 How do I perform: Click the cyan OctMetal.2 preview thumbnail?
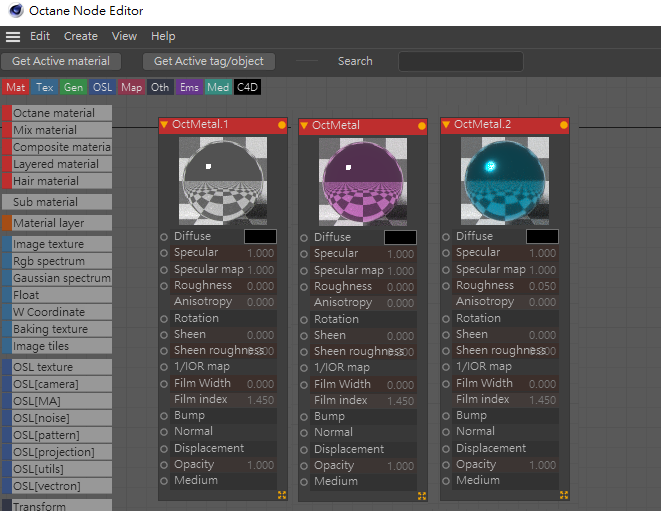point(505,181)
